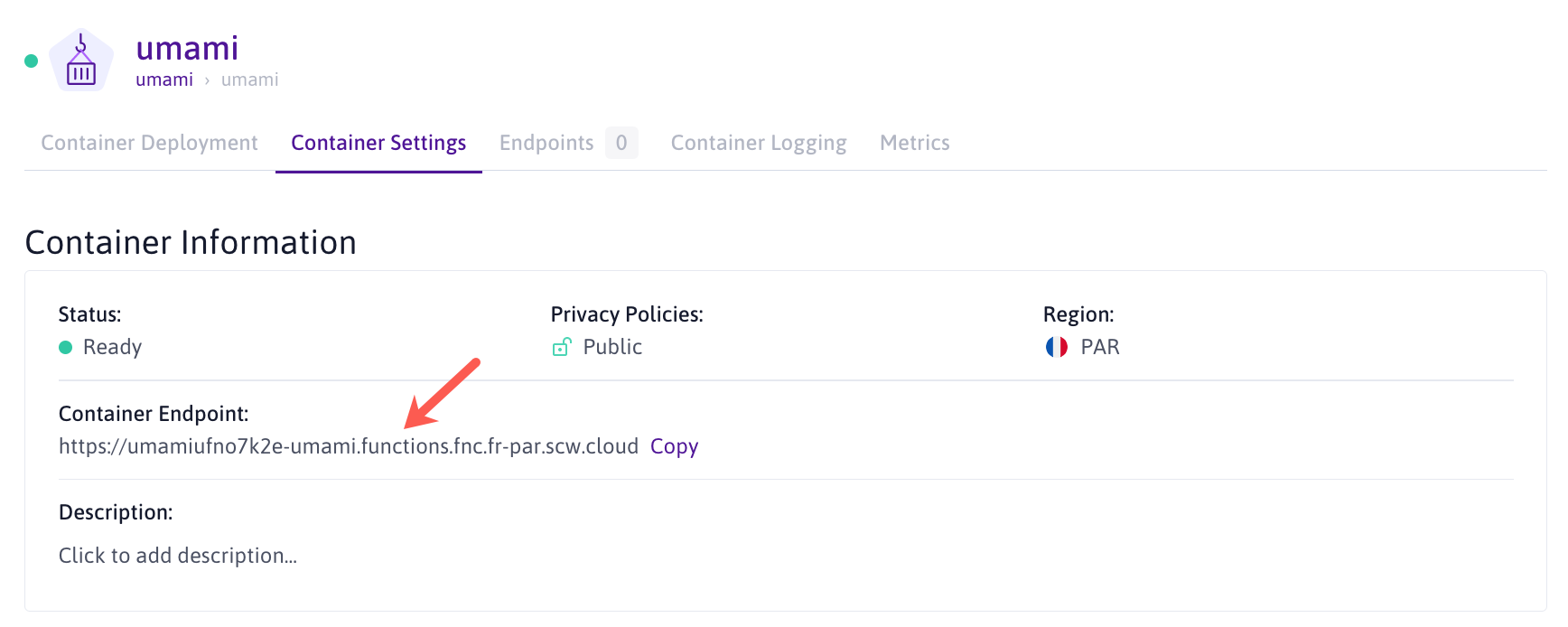Click the Public privacy policy label
Viewport: 1568px width, 627px height.
click(612, 348)
